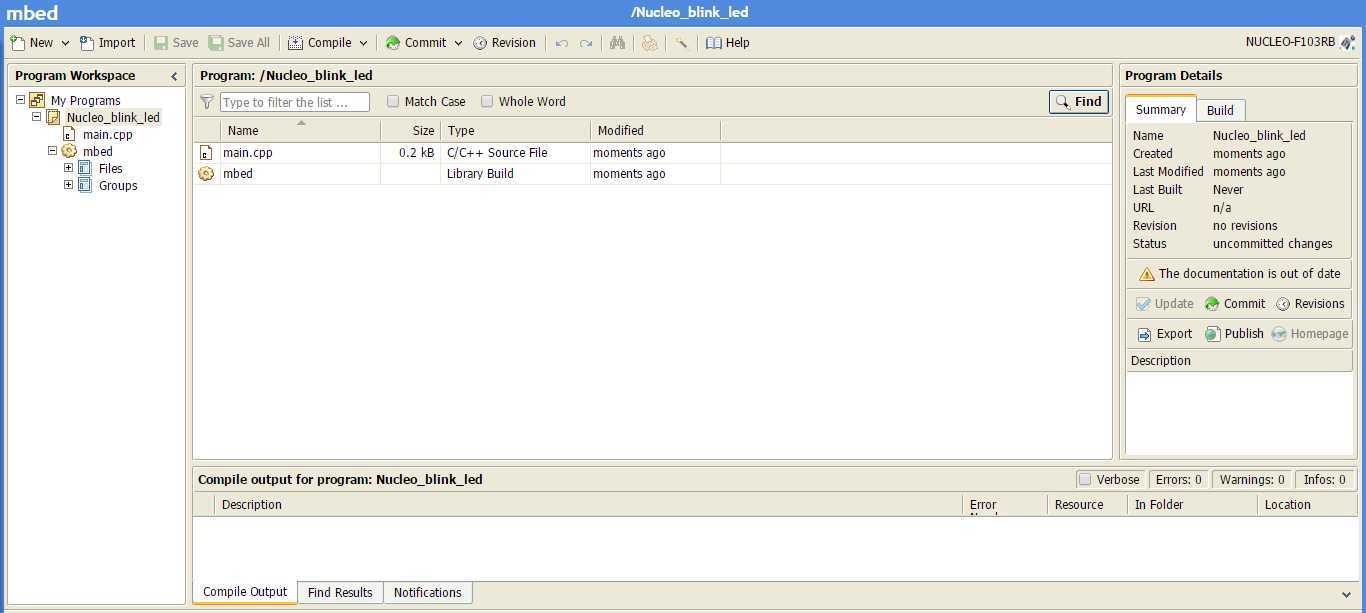1366x613 pixels.
Task: Expand the Groups tree node
Action: click(68, 185)
